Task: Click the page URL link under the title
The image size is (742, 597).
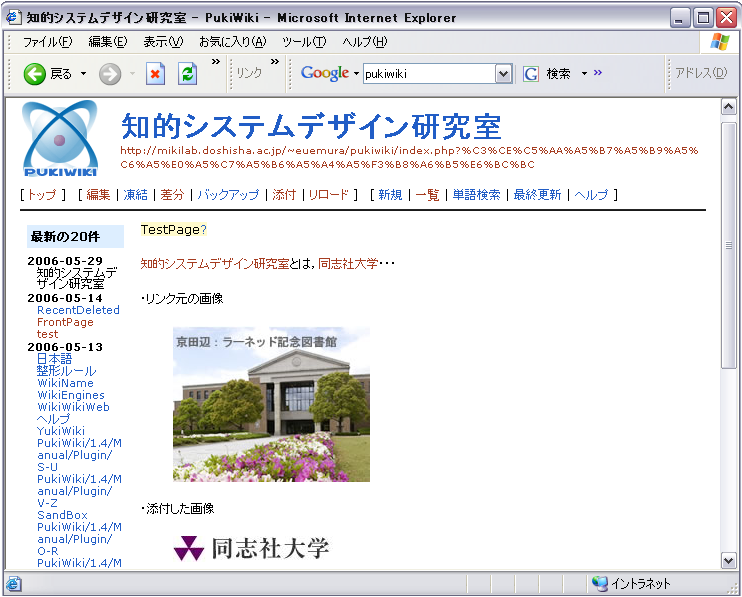Action: [409, 158]
